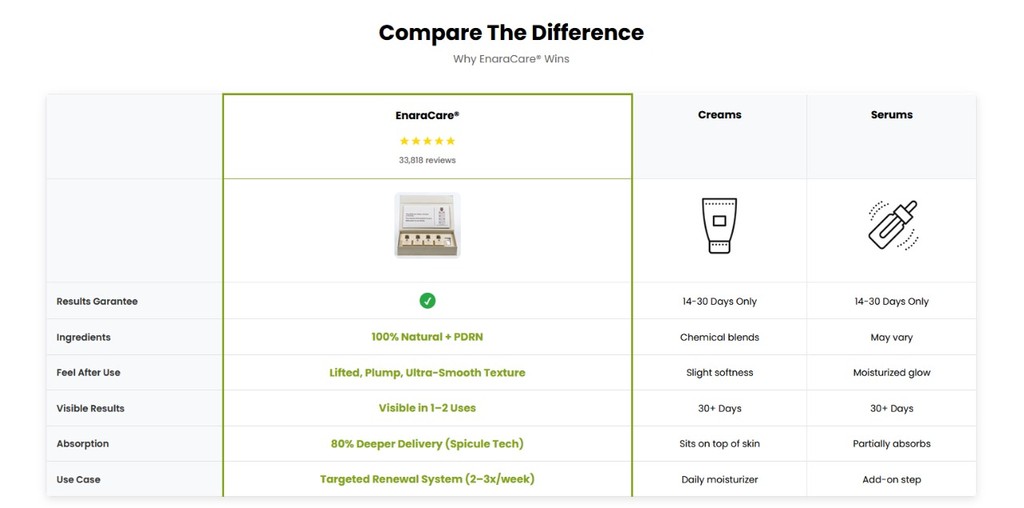Click Targeted Renewal System (2–3x/week) text
Screen dimensions: 1024x508
click(427, 479)
